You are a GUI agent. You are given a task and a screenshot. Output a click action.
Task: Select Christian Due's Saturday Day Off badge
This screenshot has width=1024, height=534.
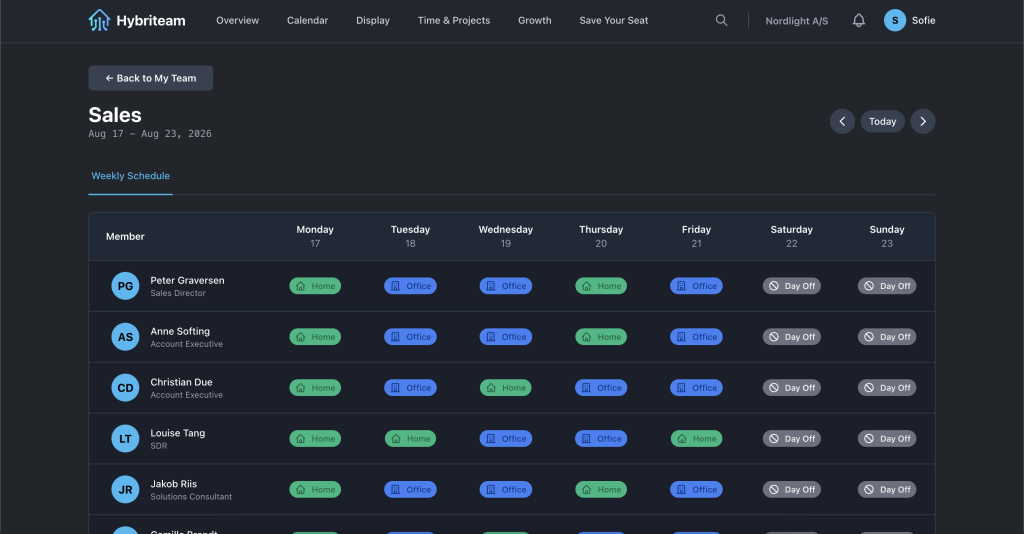click(792, 388)
